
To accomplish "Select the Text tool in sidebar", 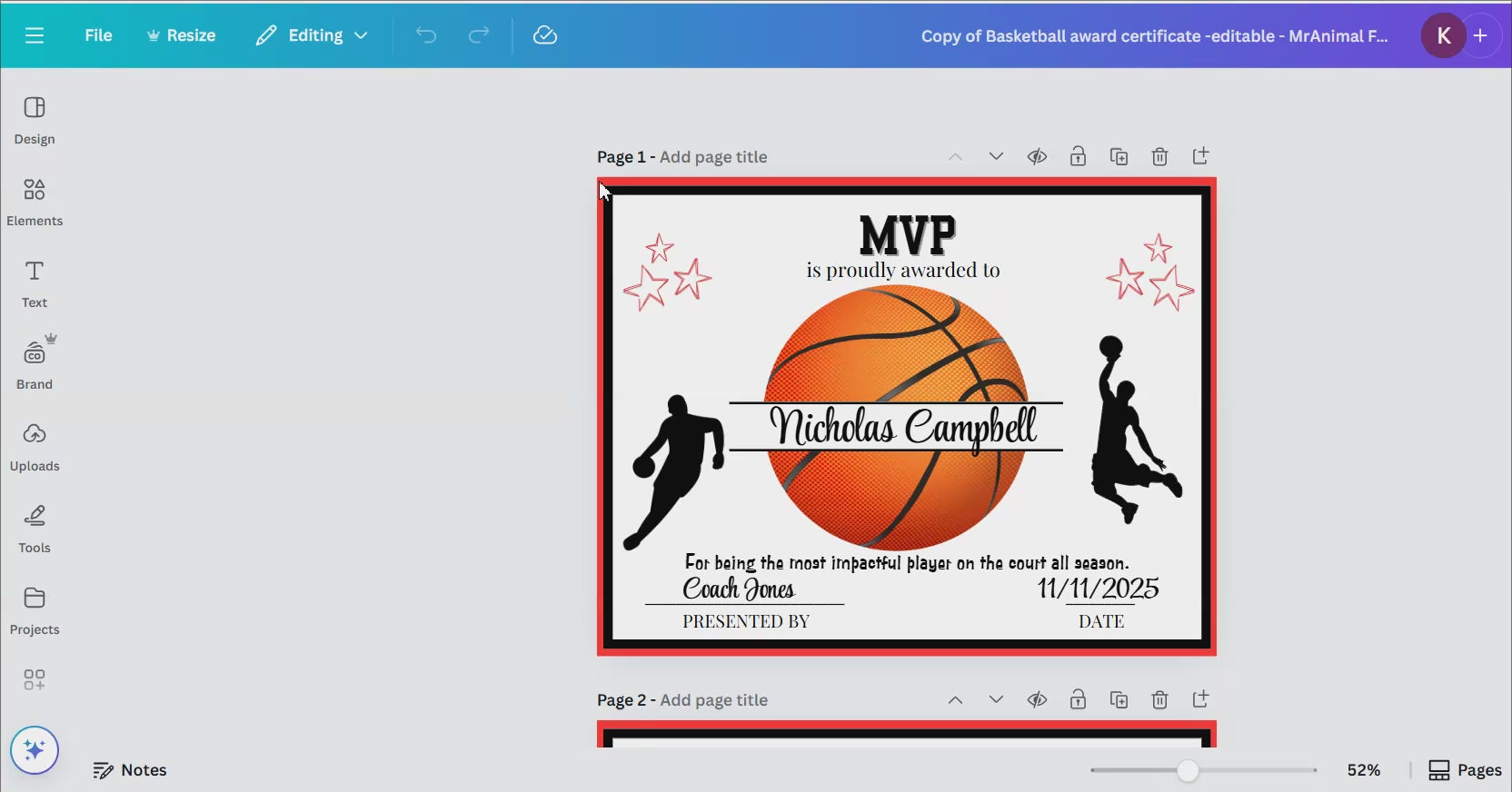I will (x=35, y=283).
